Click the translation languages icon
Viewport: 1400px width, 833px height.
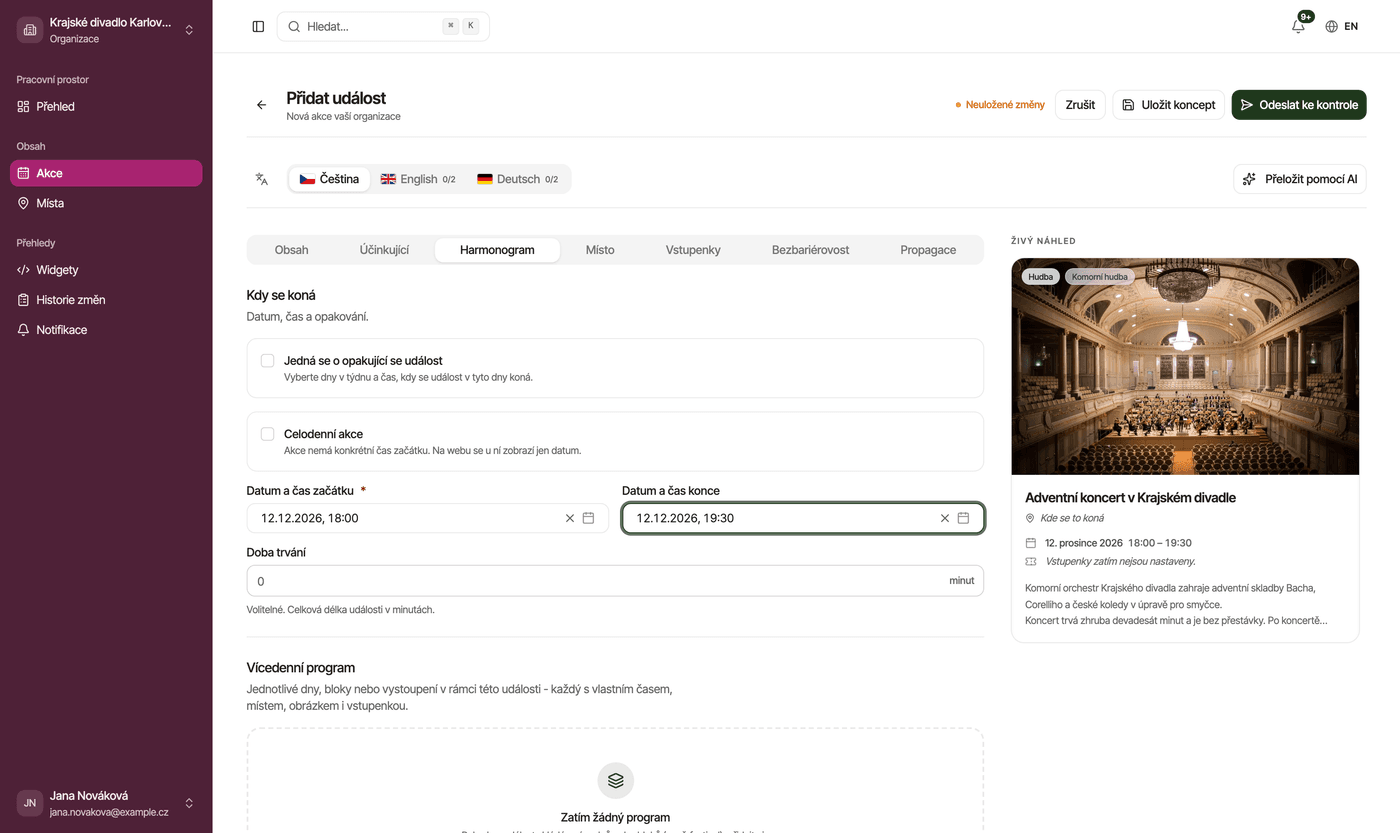[262, 179]
